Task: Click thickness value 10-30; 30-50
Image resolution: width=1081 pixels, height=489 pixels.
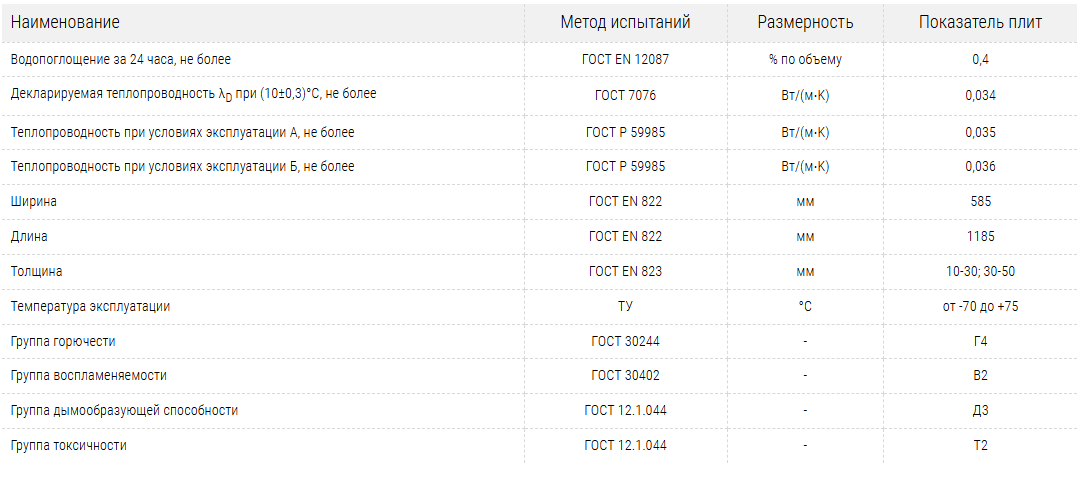Action: tap(980, 271)
